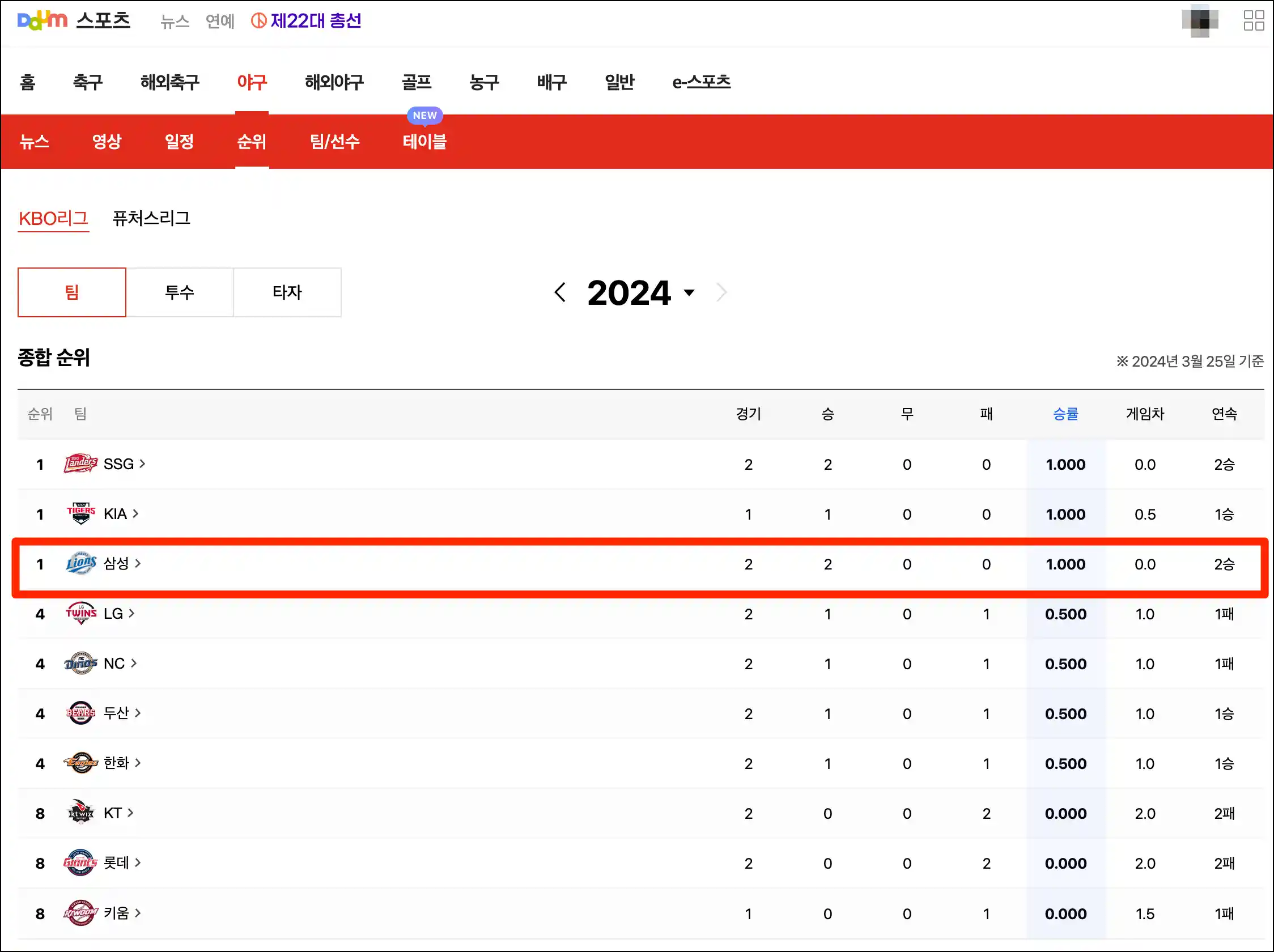The height and width of the screenshot is (952, 1274).
Task: Click the 스포츠 title link
Action: click(104, 20)
